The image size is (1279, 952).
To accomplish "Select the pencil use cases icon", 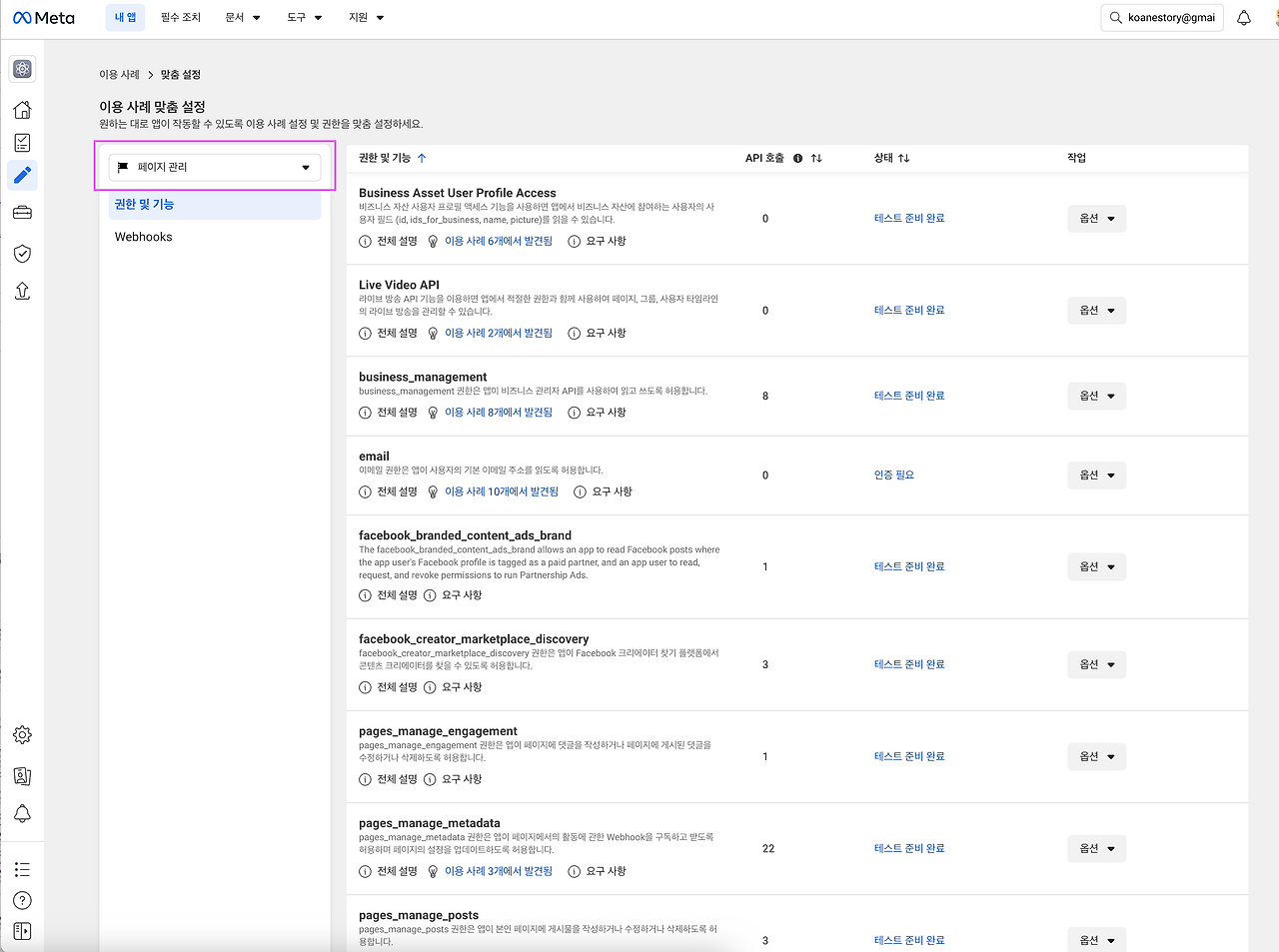I will pos(22,176).
